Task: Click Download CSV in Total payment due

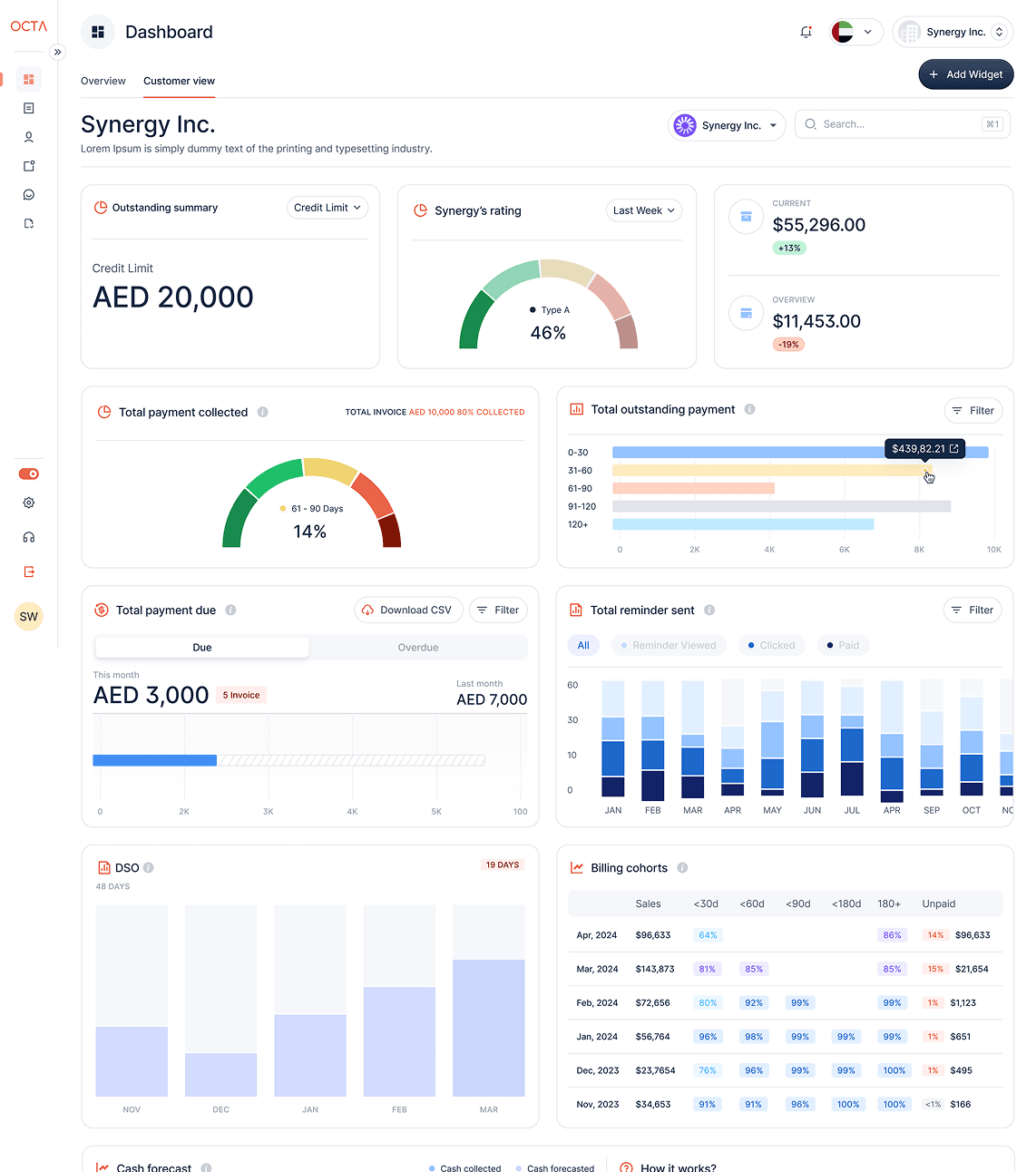Action: click(x=408, y=610)
